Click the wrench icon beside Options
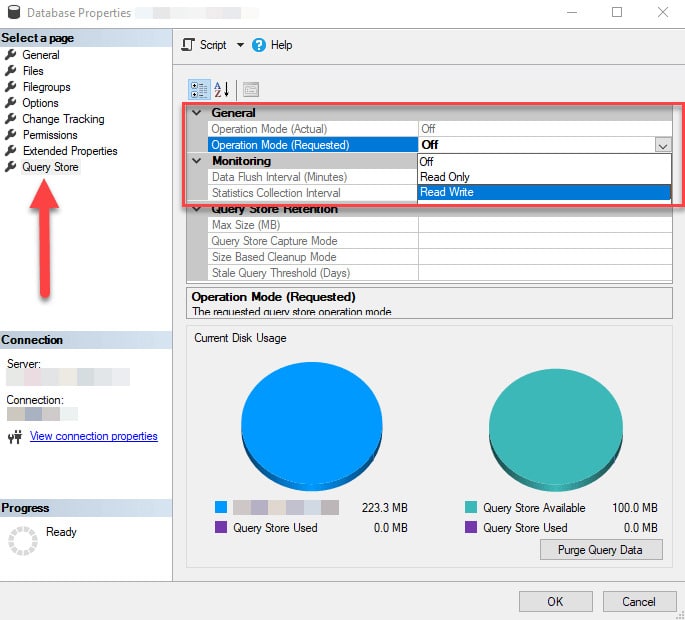The width and height of the screenshot is (685, 620). coord(11,103)
